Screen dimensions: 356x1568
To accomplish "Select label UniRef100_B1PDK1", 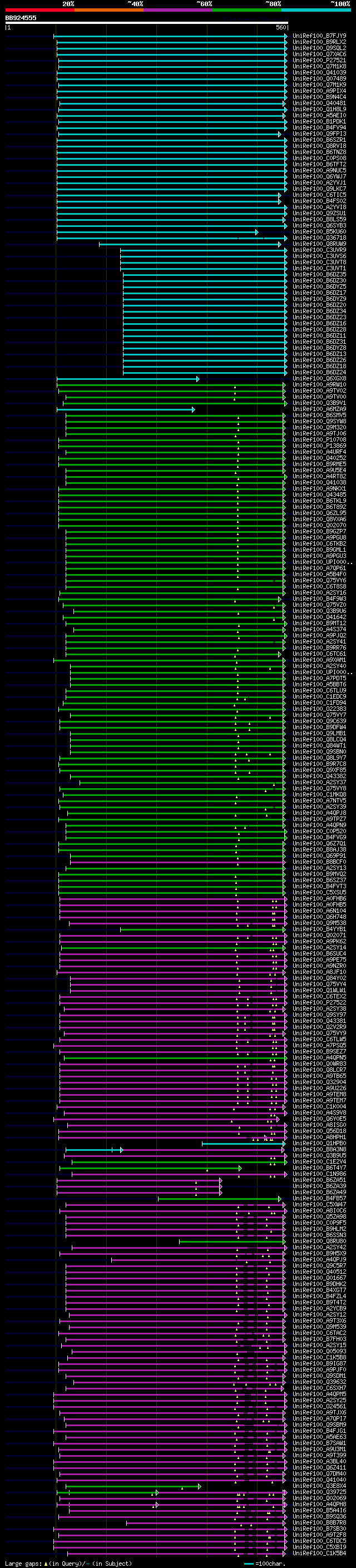I will point(319,122).
